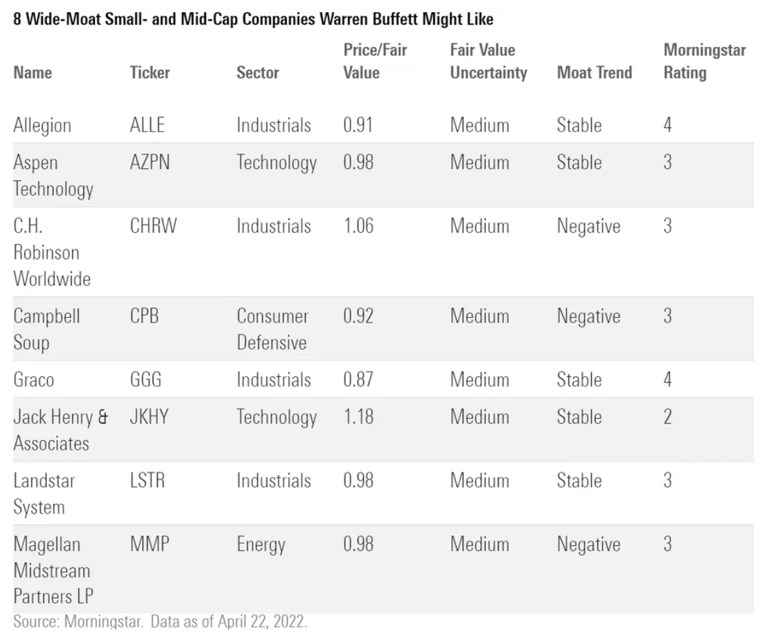Click the Campbell Soup company name
Screen dimensions: 768x644
[x=47, y=329]
